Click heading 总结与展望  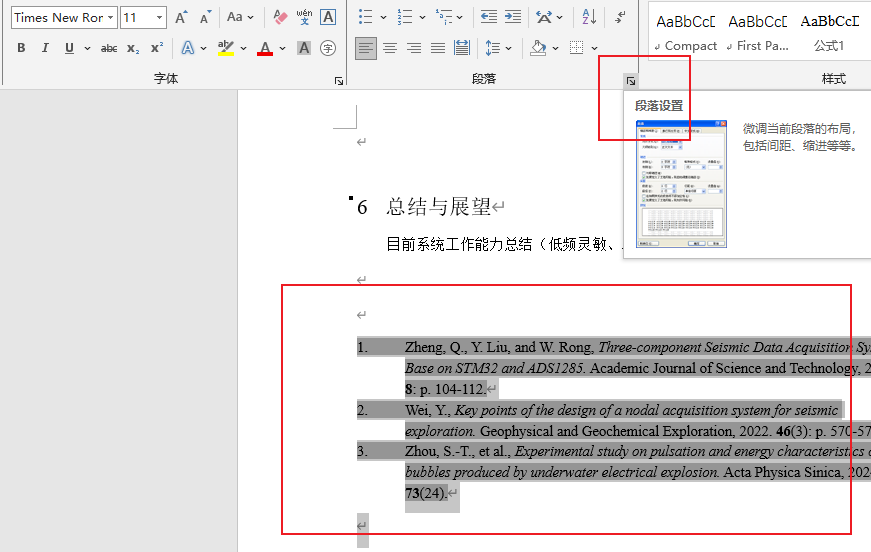point(438,207)
